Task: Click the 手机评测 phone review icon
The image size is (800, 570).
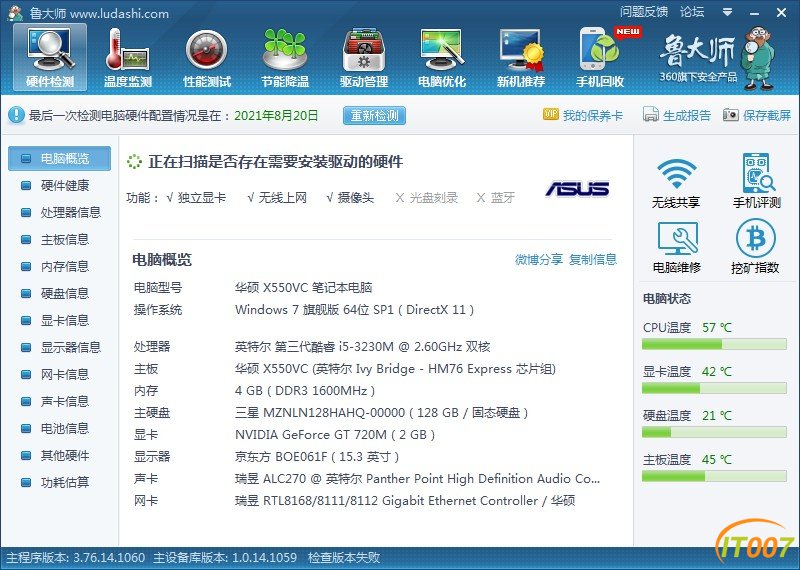Action: coord(757,181)
